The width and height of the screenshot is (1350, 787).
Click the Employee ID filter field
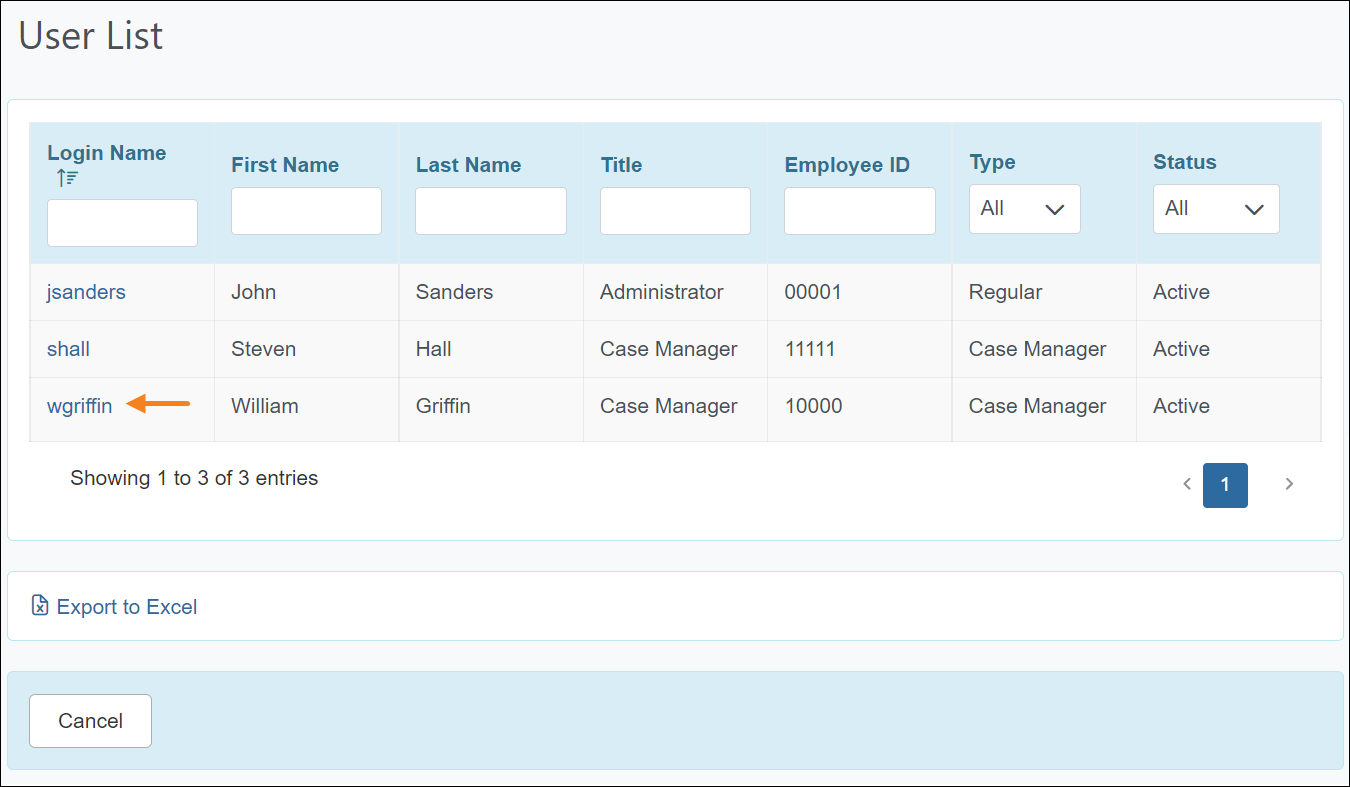coord(859,211)
